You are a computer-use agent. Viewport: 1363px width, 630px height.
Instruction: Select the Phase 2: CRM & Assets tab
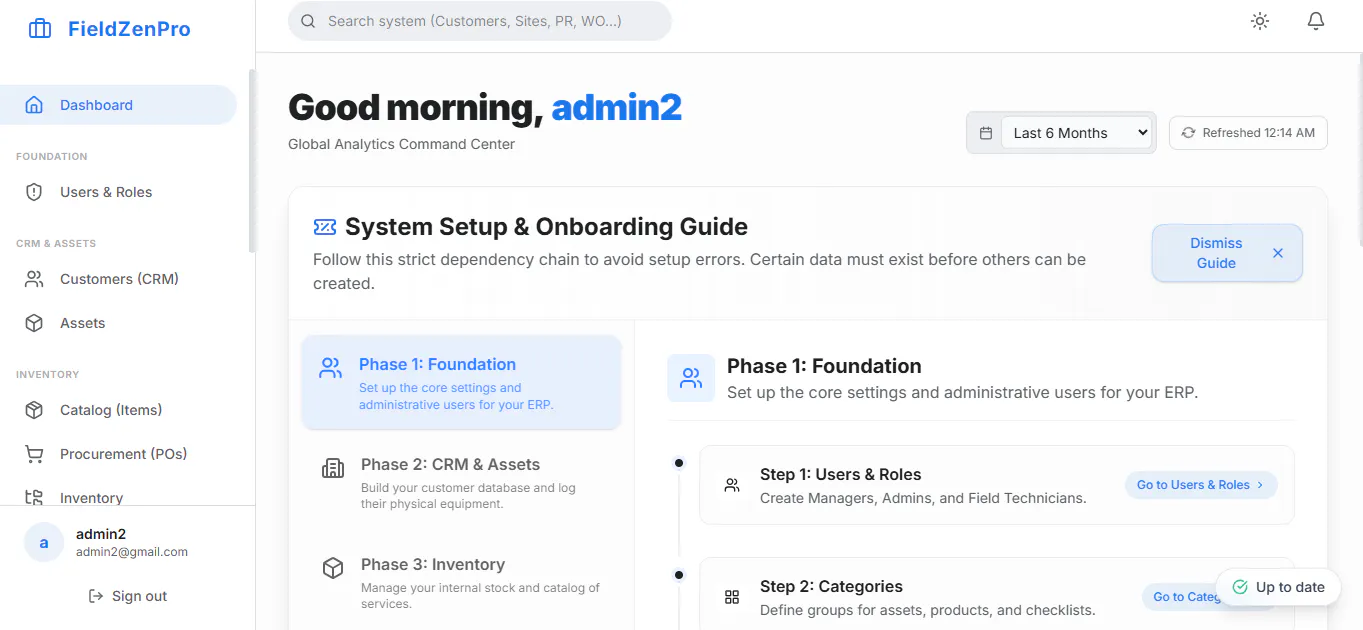461,482
